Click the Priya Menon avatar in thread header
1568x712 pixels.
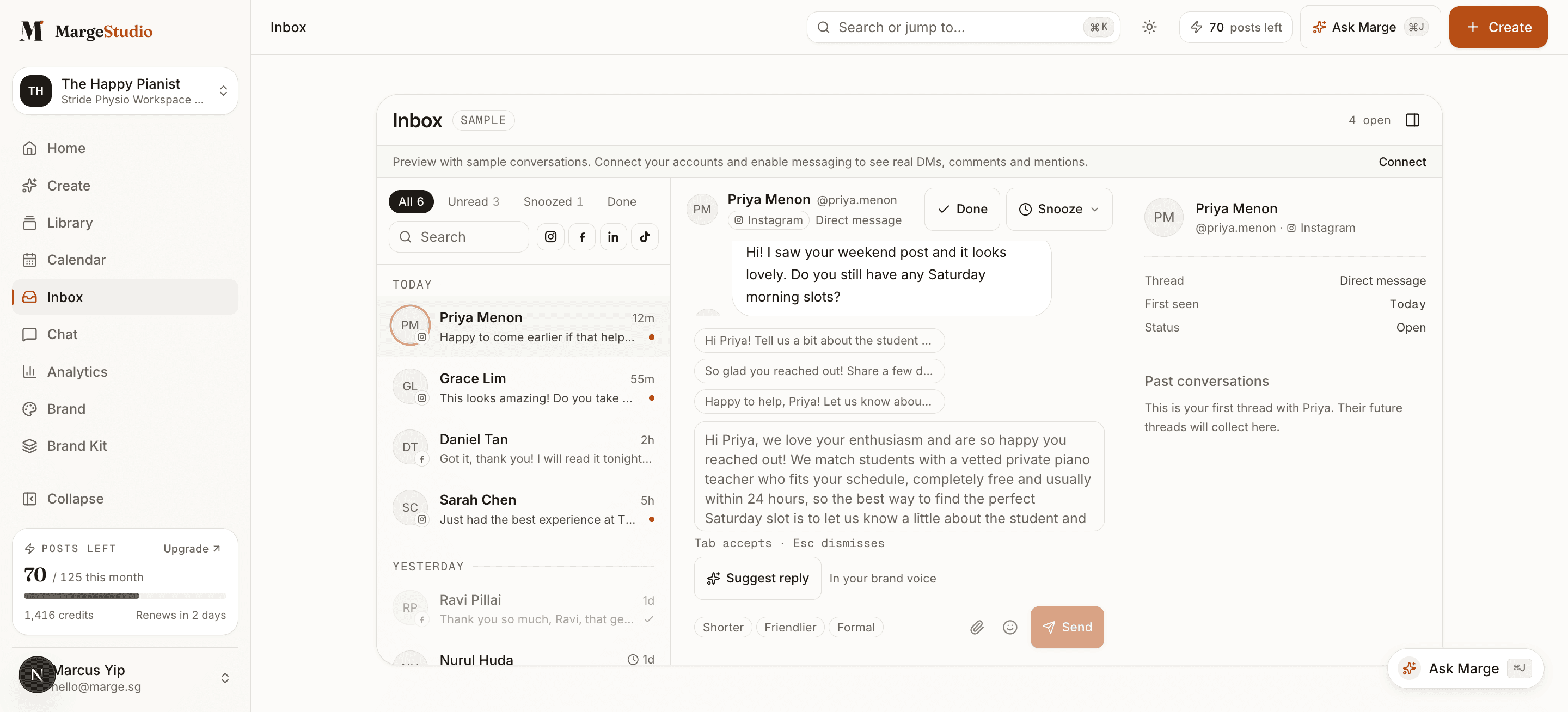[702, 210]
